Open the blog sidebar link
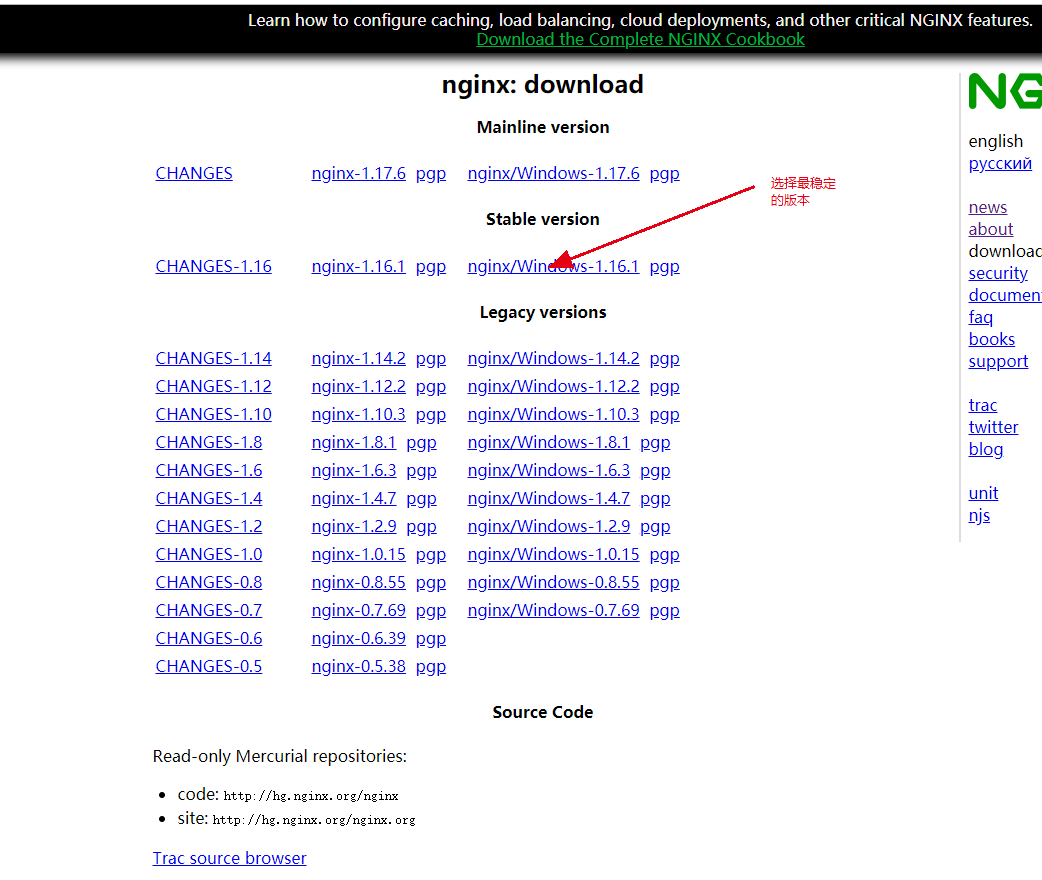Image resolution: width=1042 pixels, height=880 pixels. 986,449
